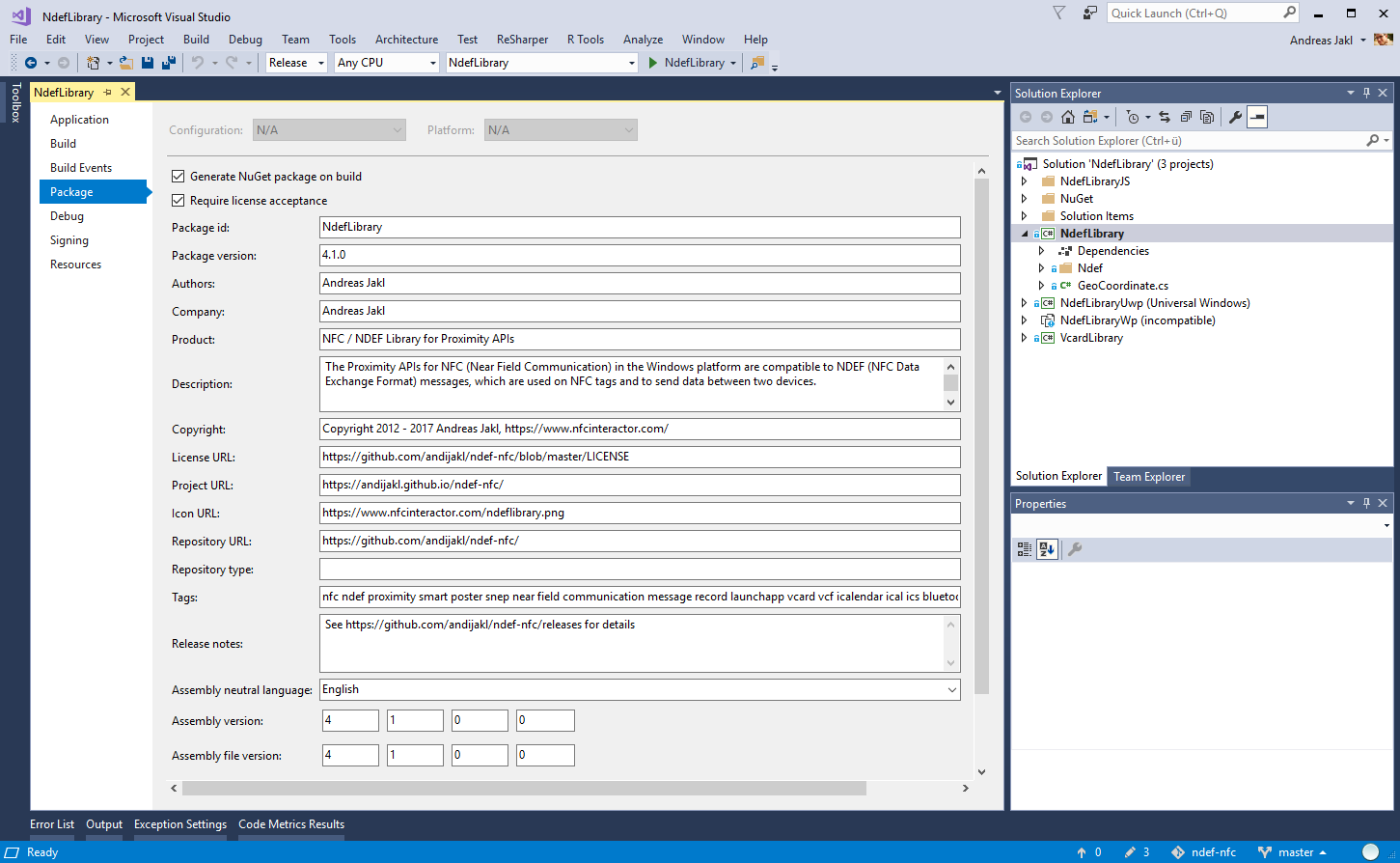
Task: Switch to Team Explorer tab
Action: coord(1149,477)
